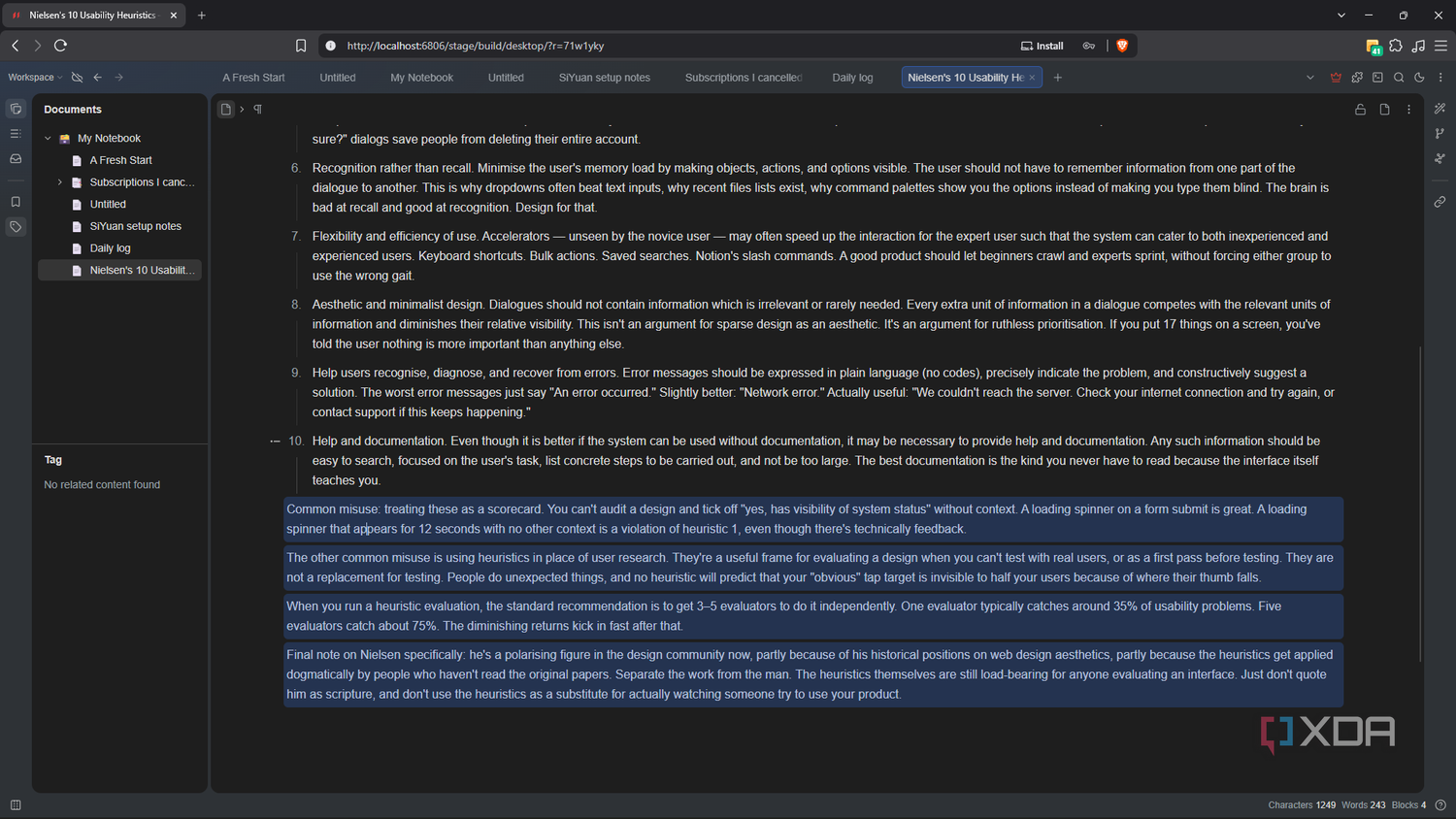
Task: Collapse the My Notebook tree
Action: [48, 139]
